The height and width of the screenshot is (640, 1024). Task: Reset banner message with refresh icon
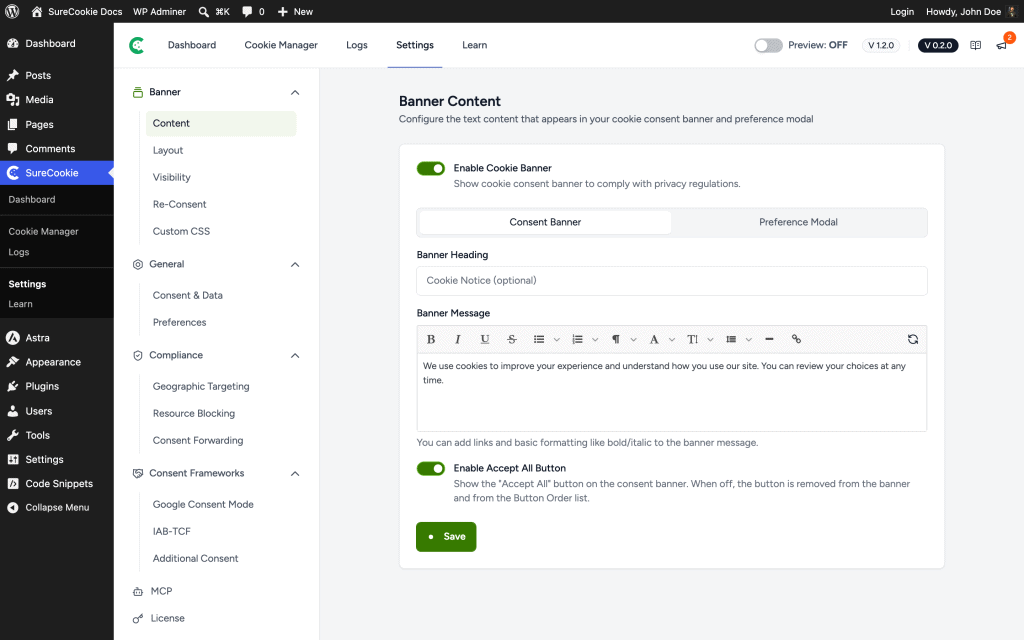(912, 339)
